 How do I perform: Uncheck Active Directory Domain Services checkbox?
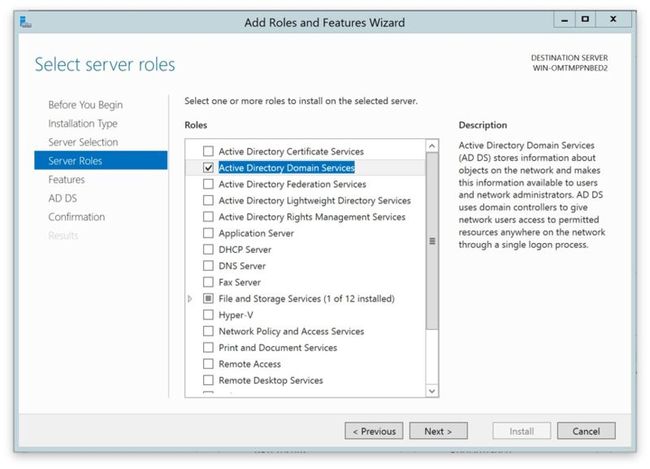click(x=208, y=168)
